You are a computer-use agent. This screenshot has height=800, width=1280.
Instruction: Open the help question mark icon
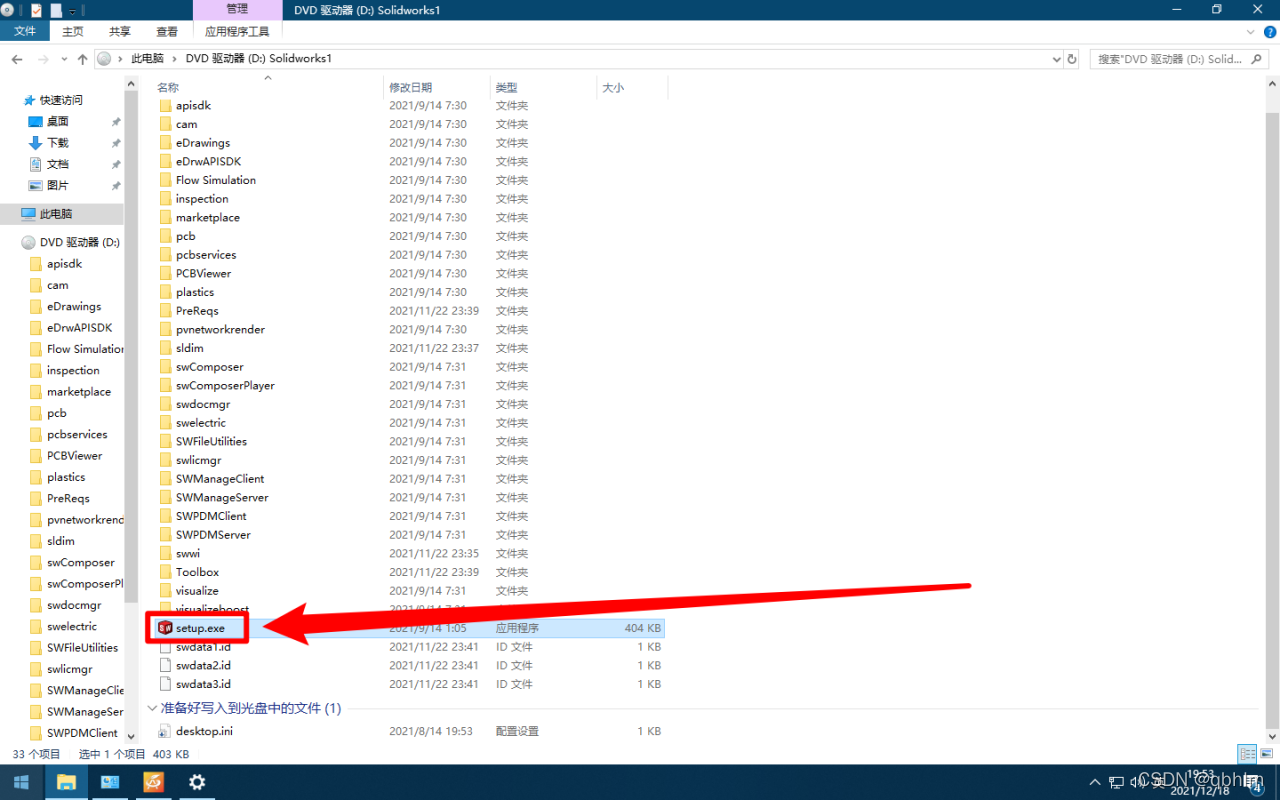tap(1270, 32)
